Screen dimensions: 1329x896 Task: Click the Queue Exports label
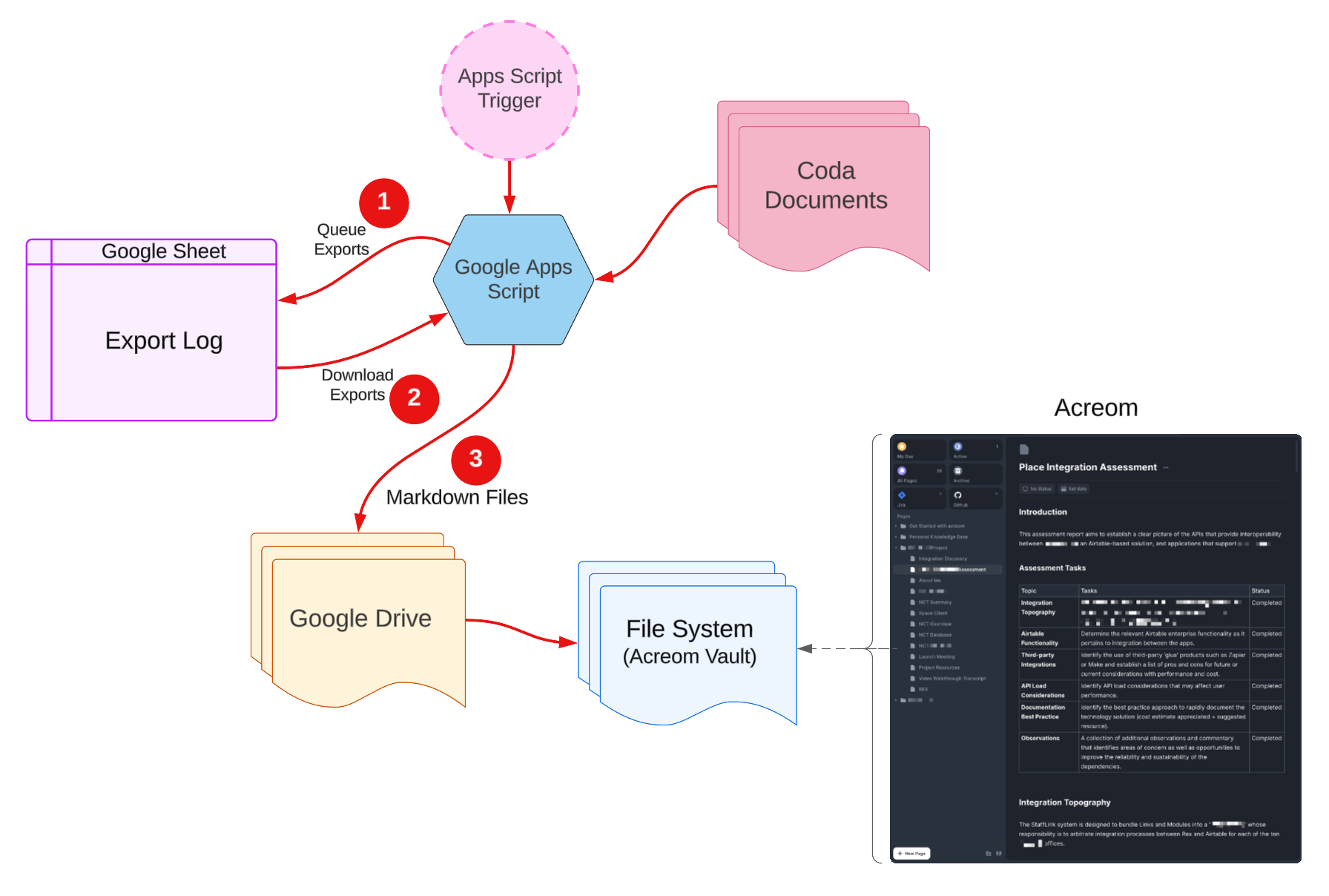tap(341, 240)
